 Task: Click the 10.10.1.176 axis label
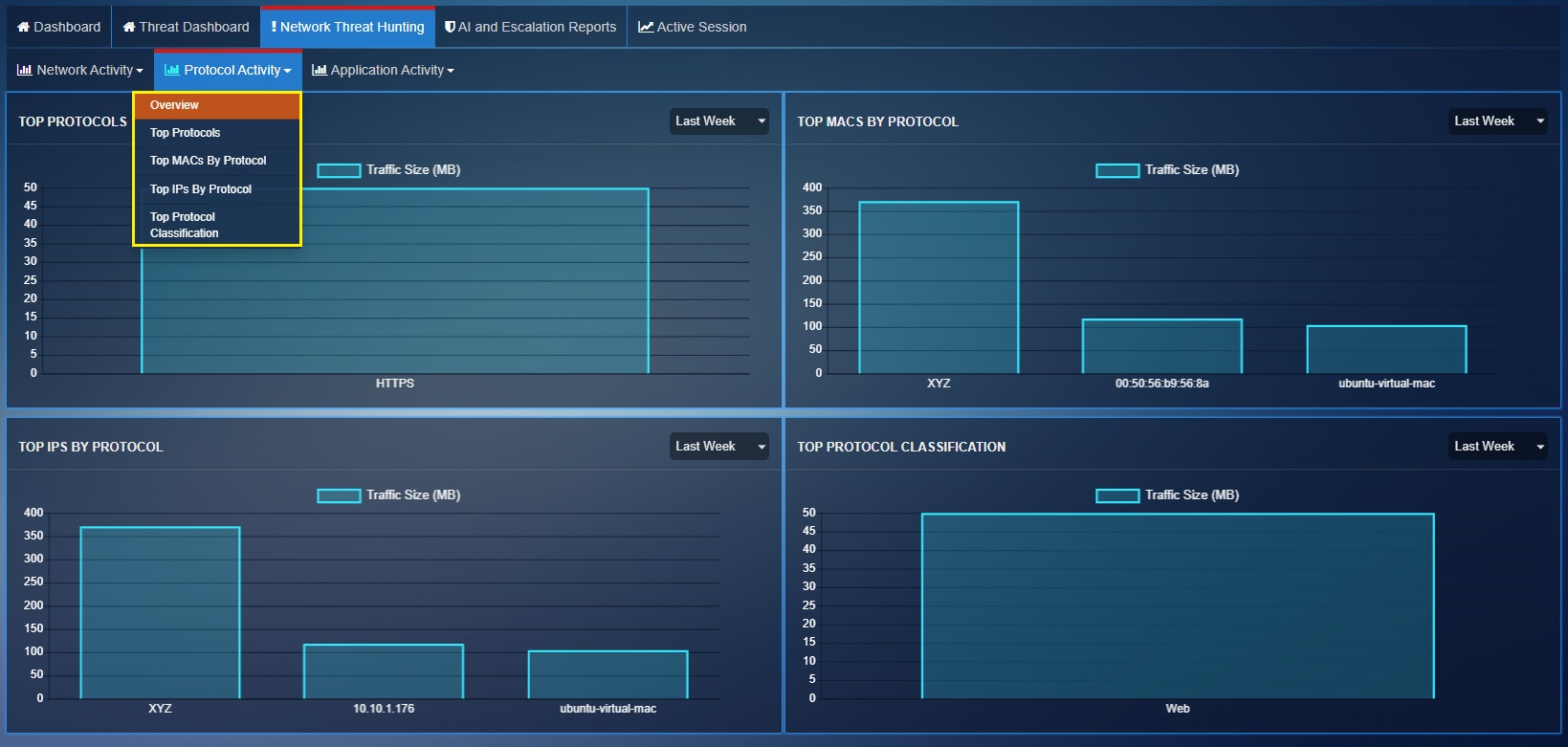[384, 709]
